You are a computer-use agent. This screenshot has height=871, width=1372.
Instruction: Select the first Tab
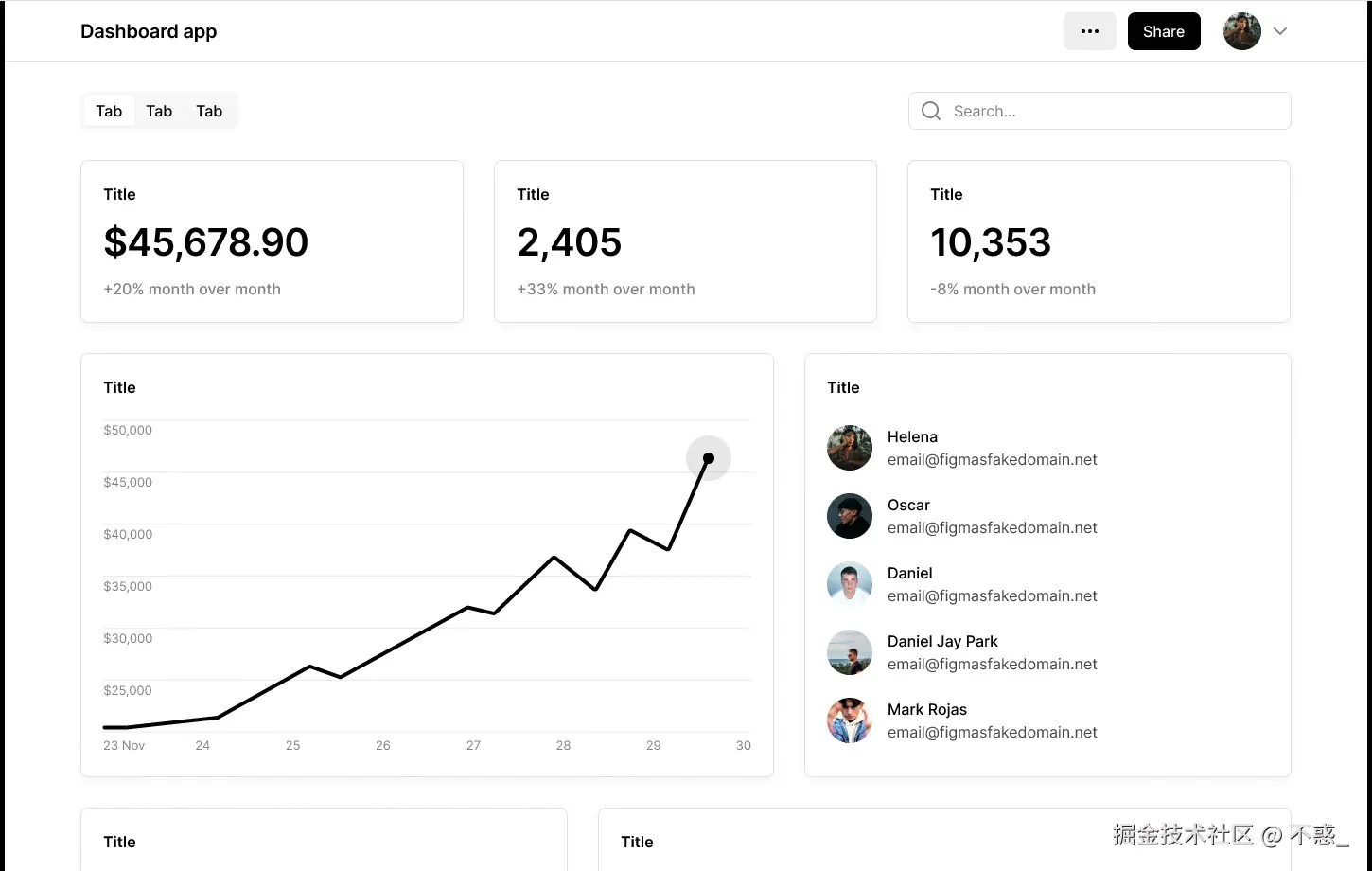(x=109, y=111)
